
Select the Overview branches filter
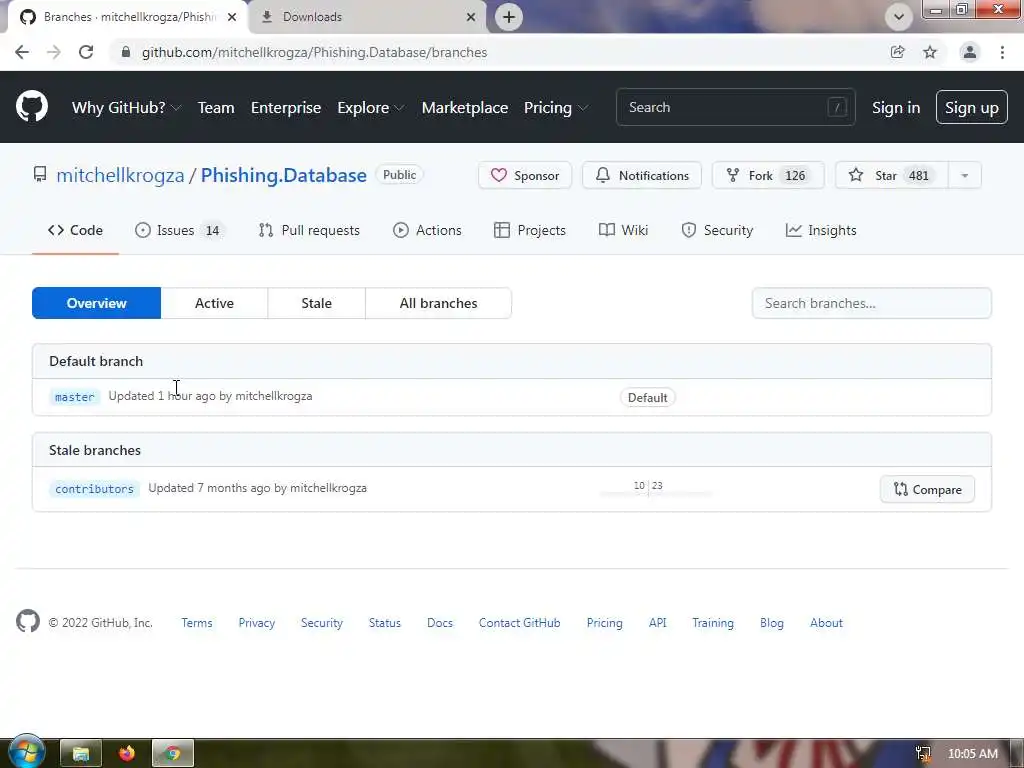coord(97,303)
